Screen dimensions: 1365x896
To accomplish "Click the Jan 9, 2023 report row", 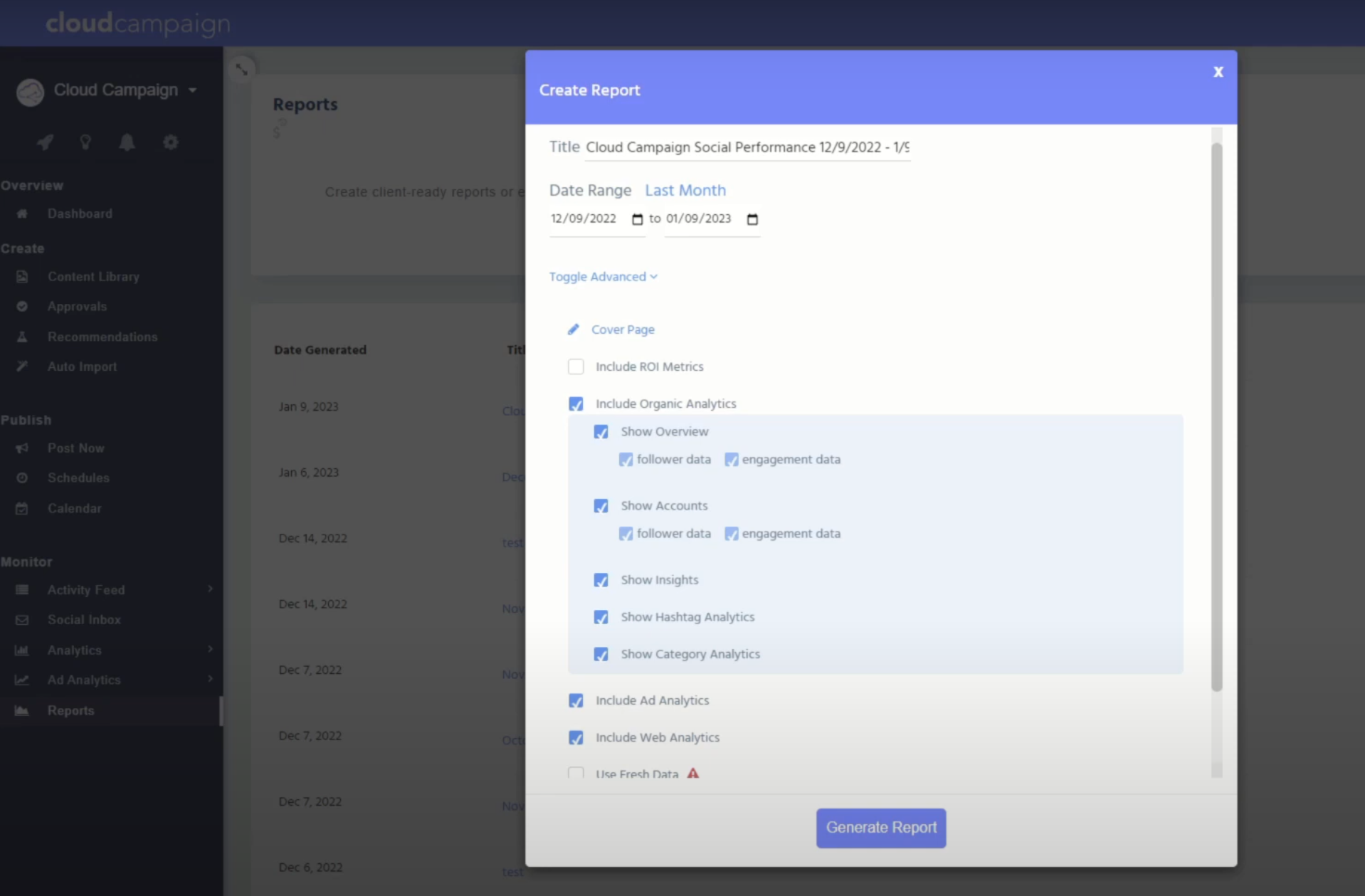I will (x=309, y=406).
